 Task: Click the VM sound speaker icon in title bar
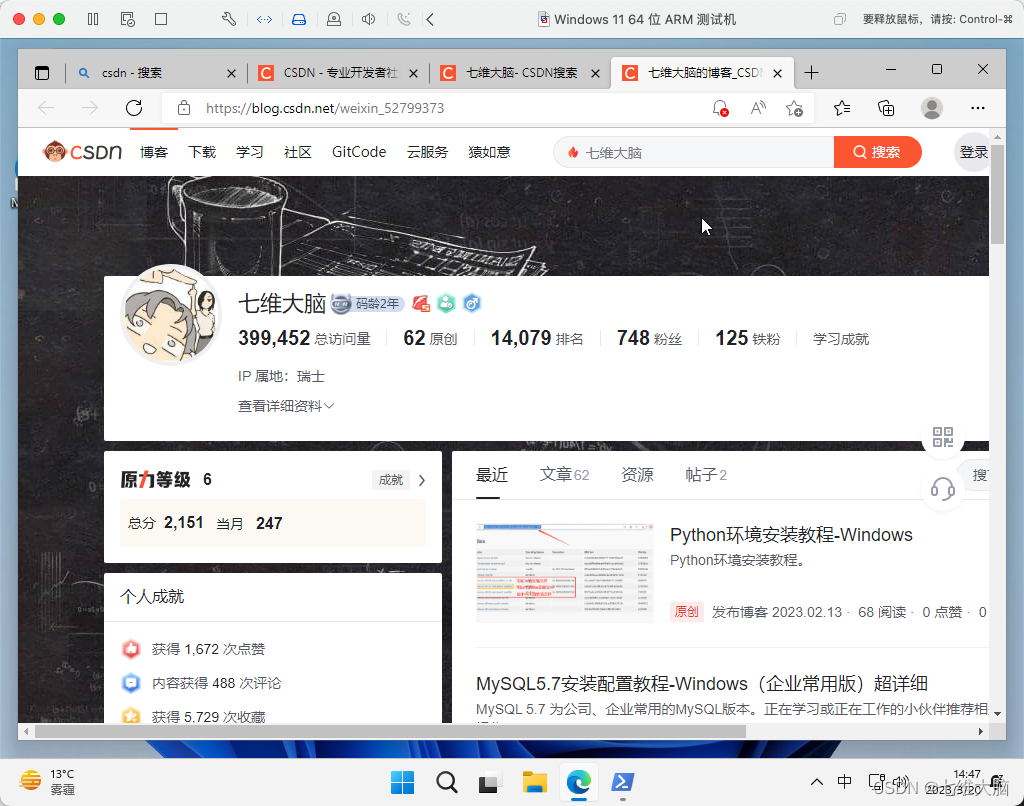368,19
